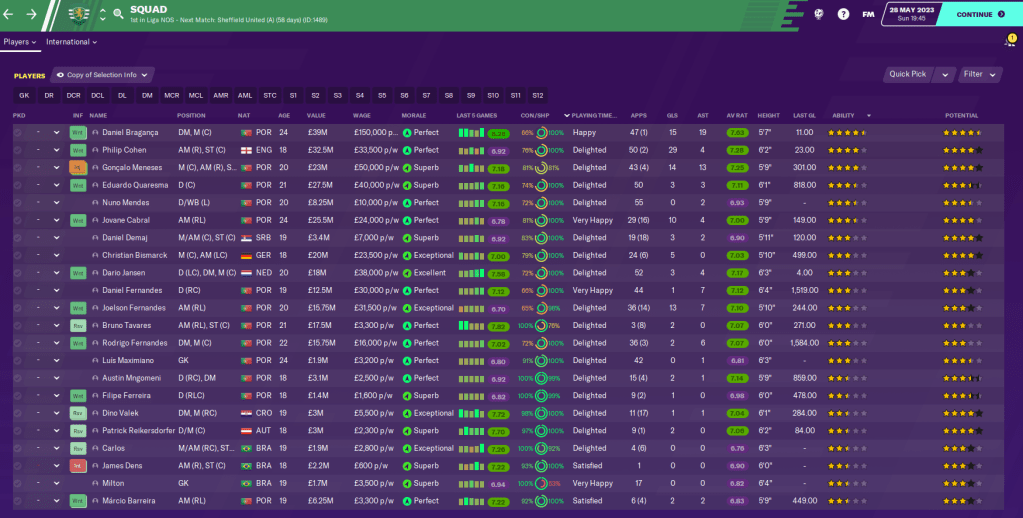This screenshot has width=1023, height=518.
Task: Open the International tab menu
Action: (x=72, y=42)
